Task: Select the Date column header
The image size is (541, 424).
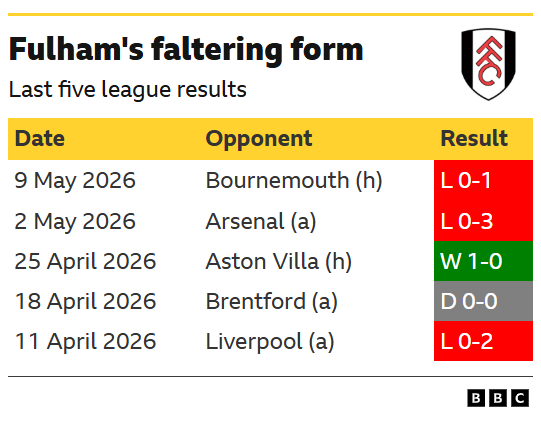Action: pyautogui.click(x=40, y=139)
